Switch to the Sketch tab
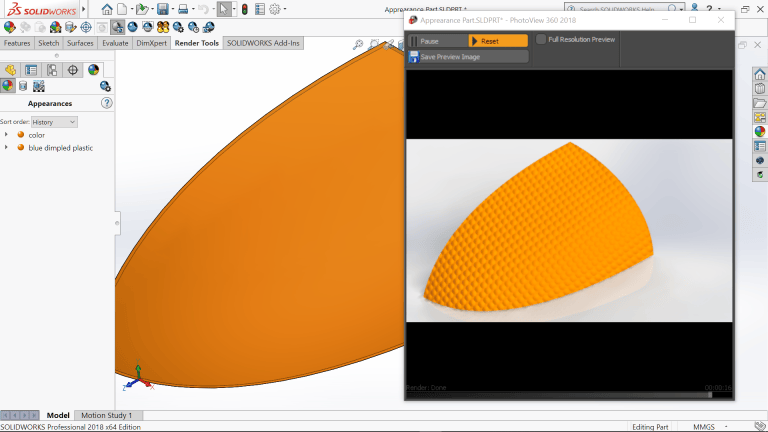The width and height of the screenshot is (768, 432). point(48,43)
